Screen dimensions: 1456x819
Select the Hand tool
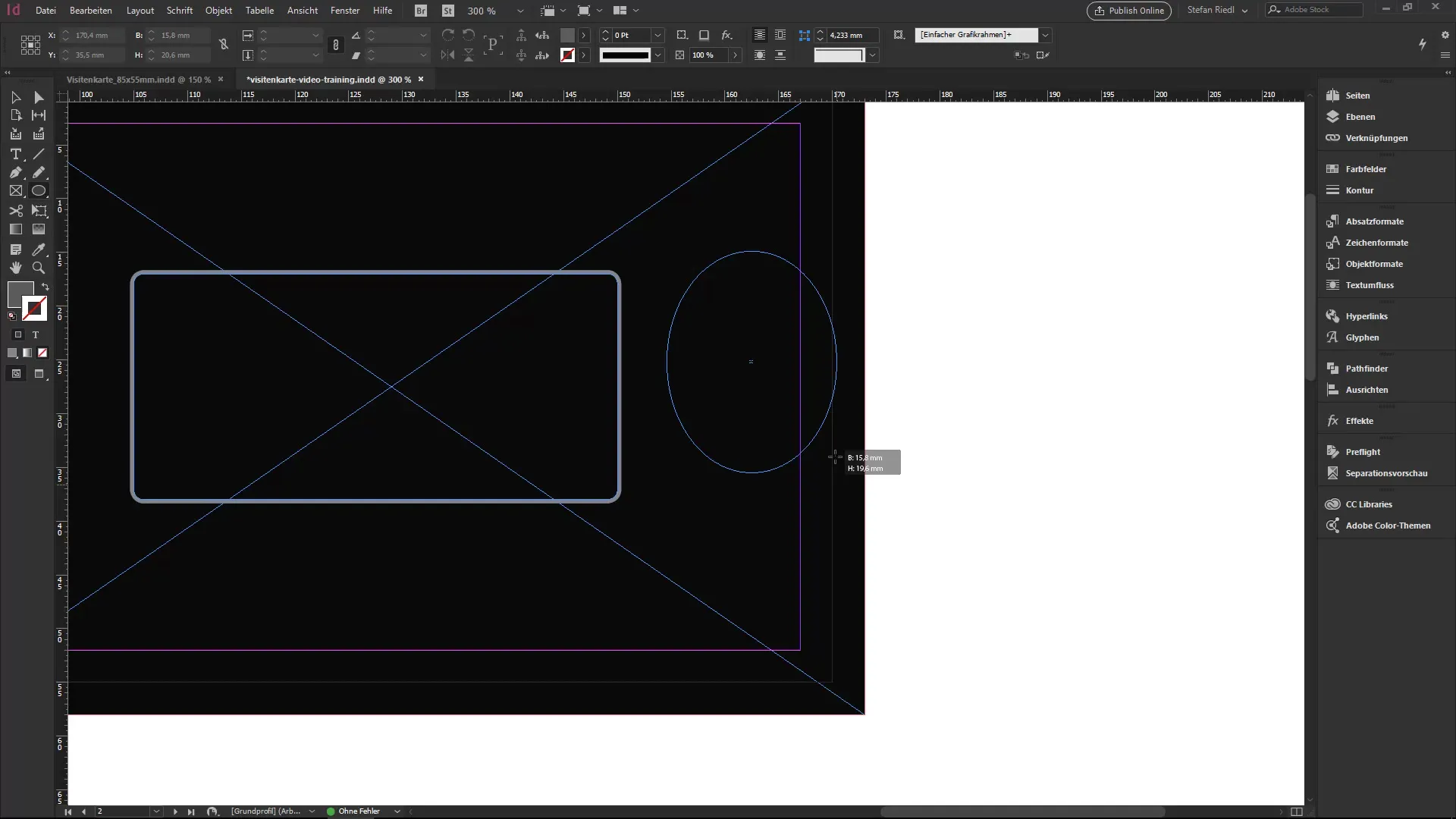click(x=16, y=268)
